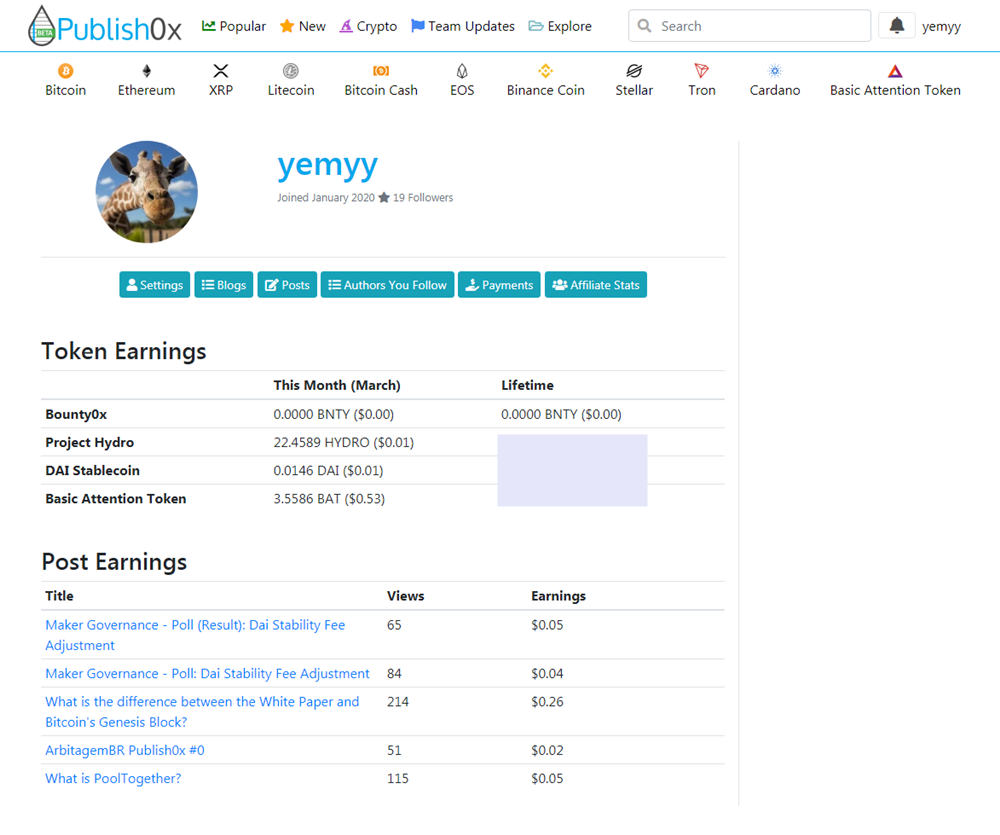Click the DAI Stablecoin row label
1000x835 pixels.
(92, 471)
